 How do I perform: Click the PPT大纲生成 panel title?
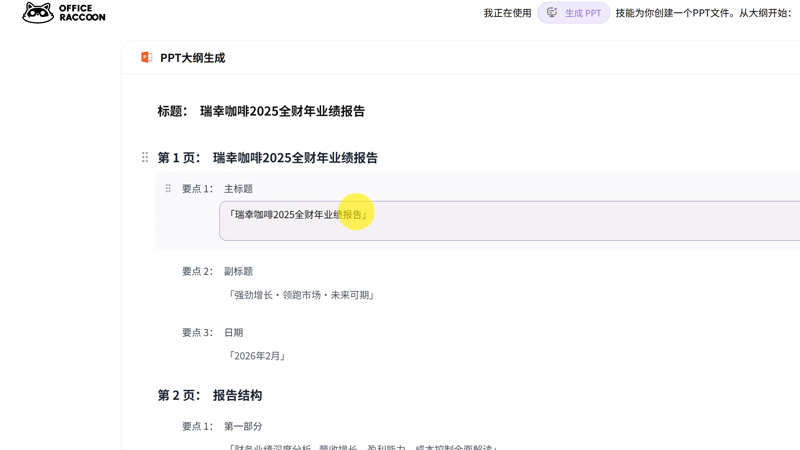pos(192,58)
